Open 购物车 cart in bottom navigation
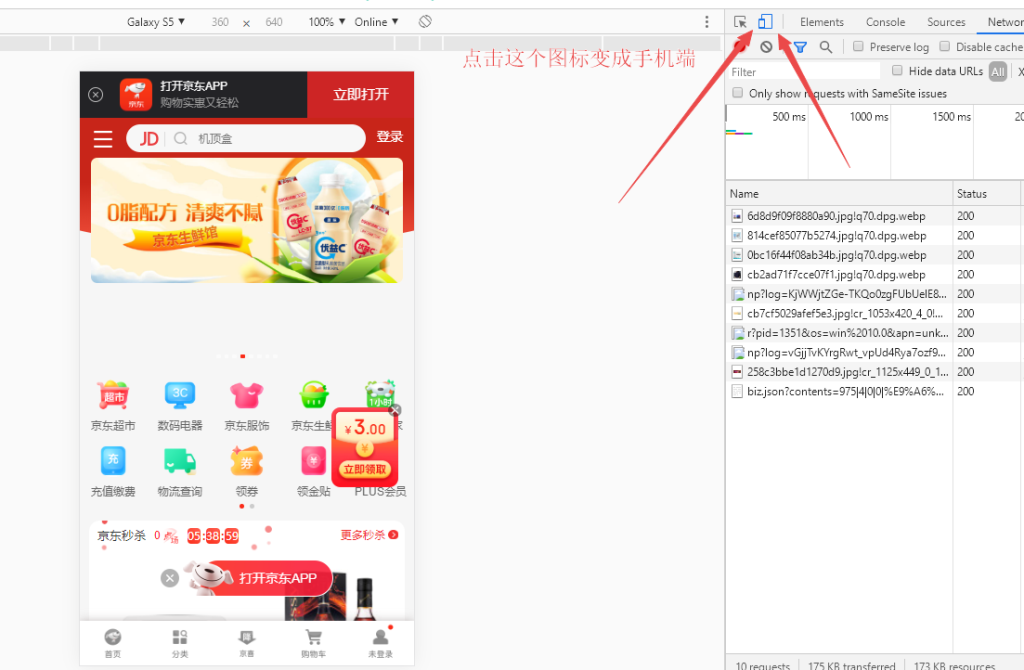1024x670 pixels. click(313, 643)
